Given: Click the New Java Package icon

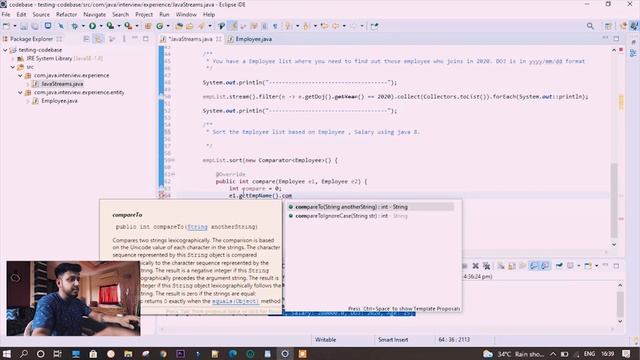Looking at the screenshot, I should (x=148, y=26).
